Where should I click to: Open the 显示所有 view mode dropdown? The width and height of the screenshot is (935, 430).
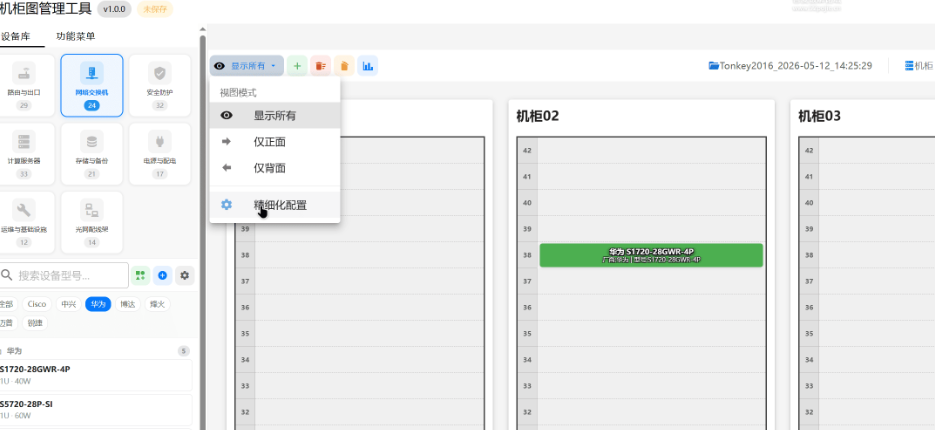coord(246,66)
